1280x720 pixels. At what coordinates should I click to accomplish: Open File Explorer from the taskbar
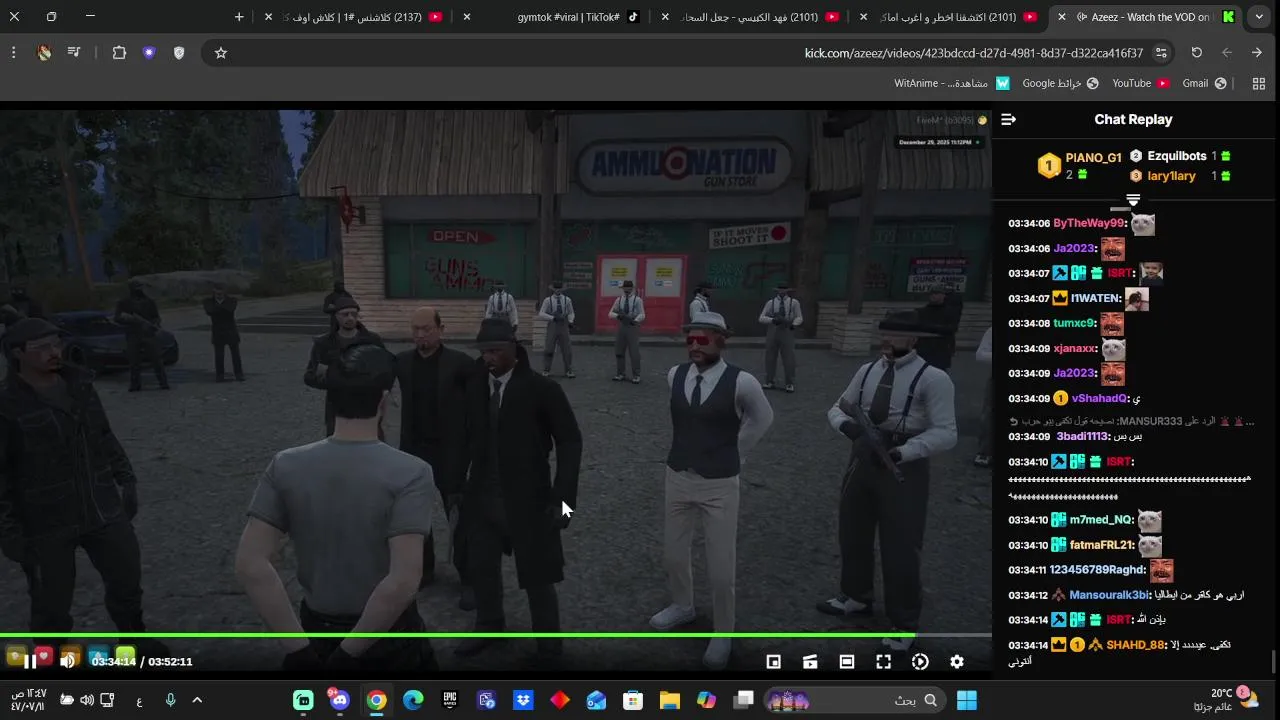pyautogui.click(x=670, y=700)
